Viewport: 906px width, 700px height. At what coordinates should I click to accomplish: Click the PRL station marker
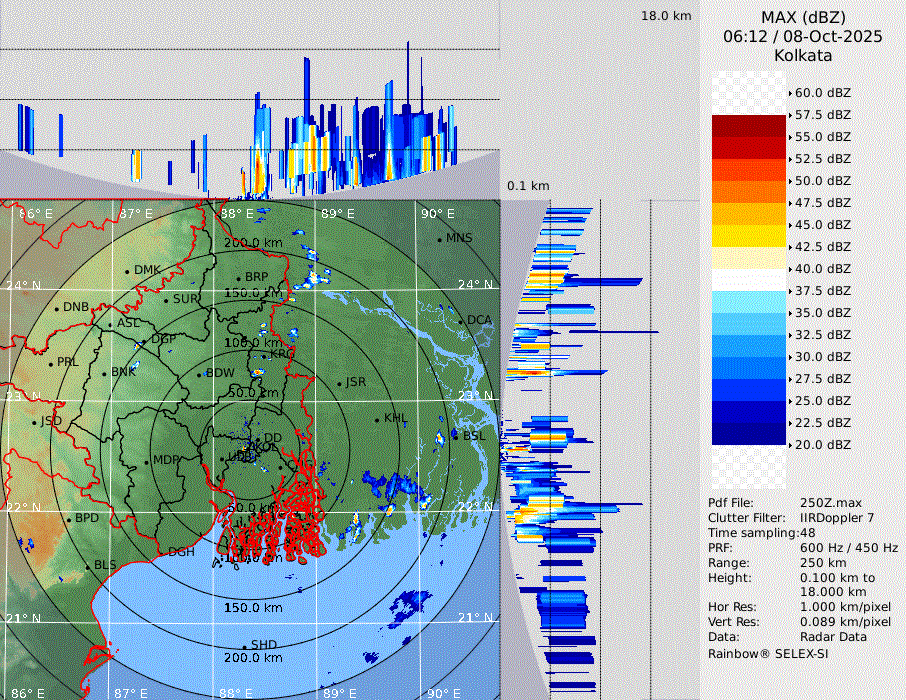[50, 363]
